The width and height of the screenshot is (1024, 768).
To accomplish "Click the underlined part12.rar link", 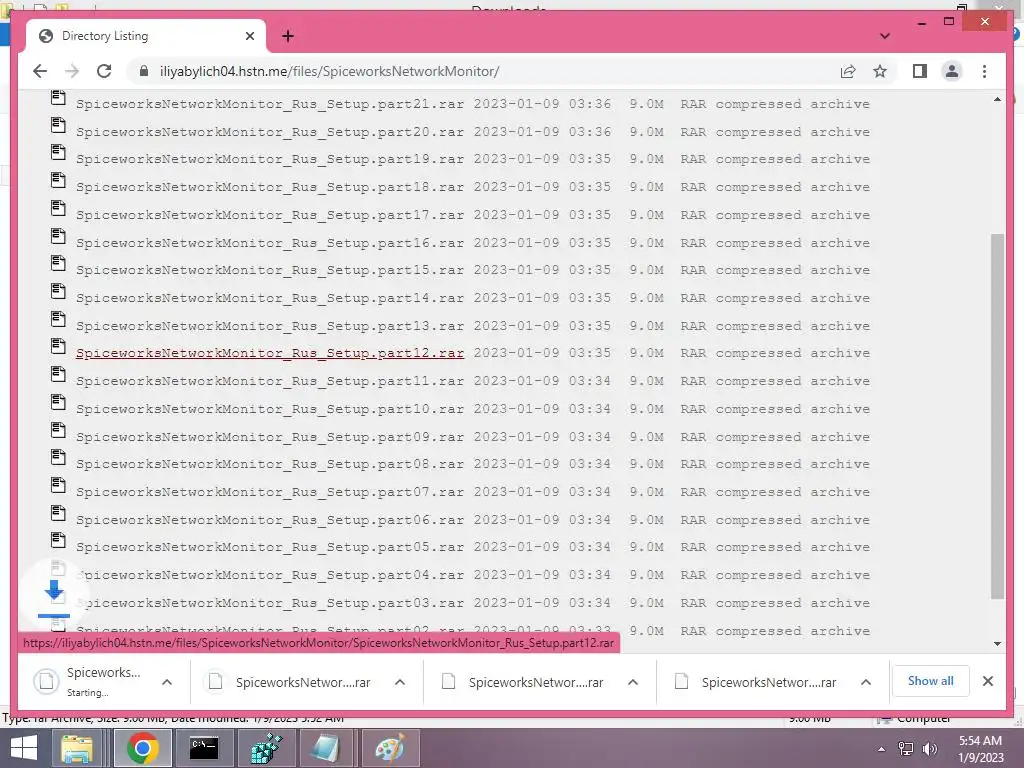I will point(270,353).
